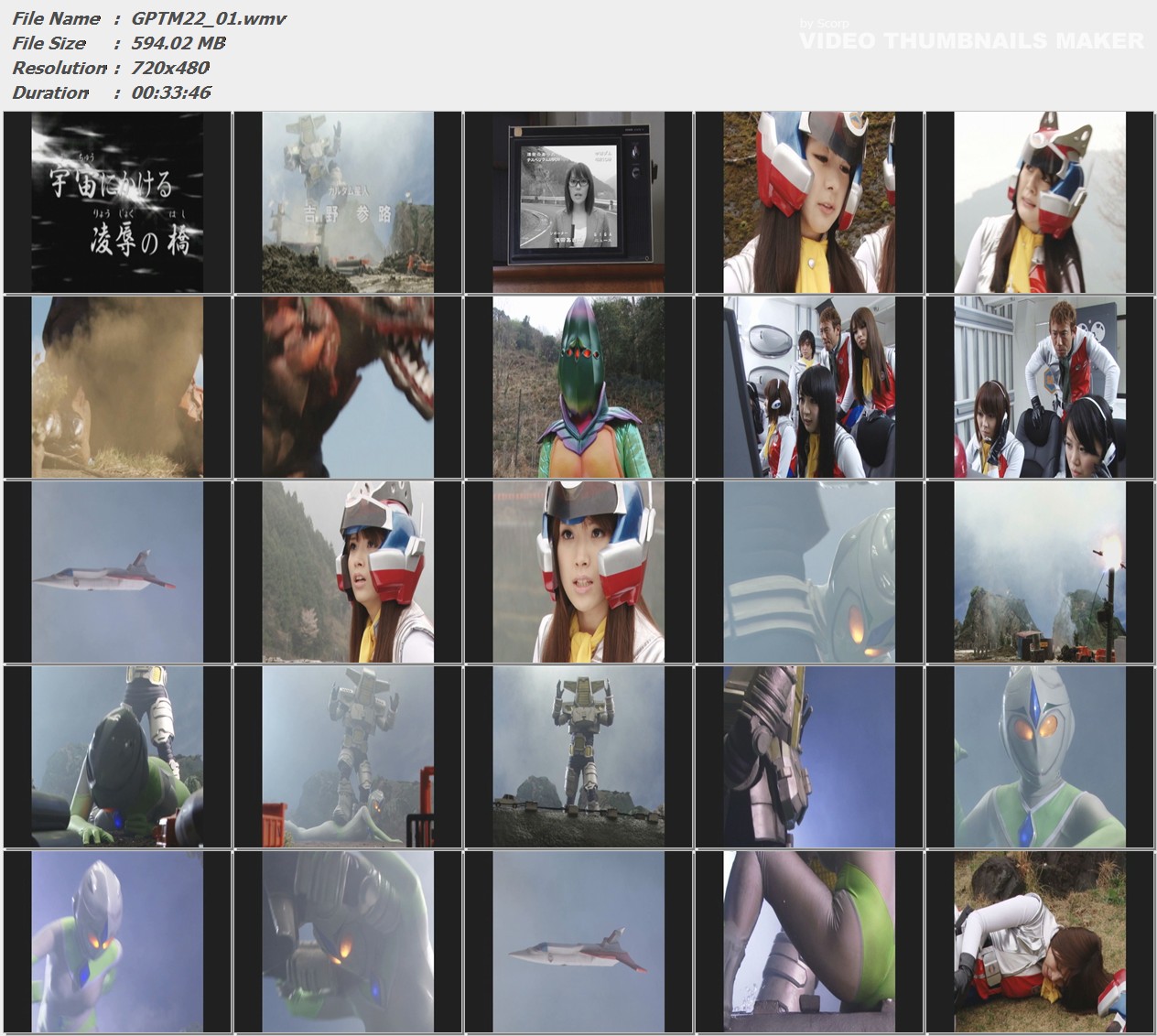Click the 'Duration' label
This screenshot has height=1036, width=1157.
click(50, 92)
